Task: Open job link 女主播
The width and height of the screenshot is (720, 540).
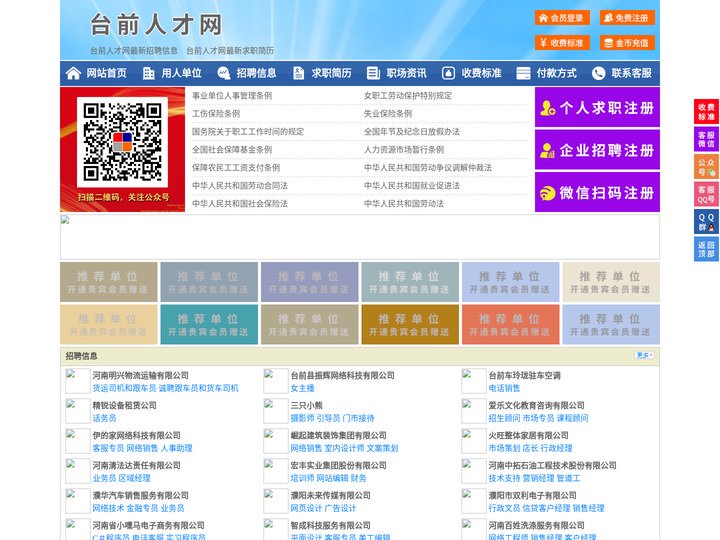Action: click(x=302, y=388)
